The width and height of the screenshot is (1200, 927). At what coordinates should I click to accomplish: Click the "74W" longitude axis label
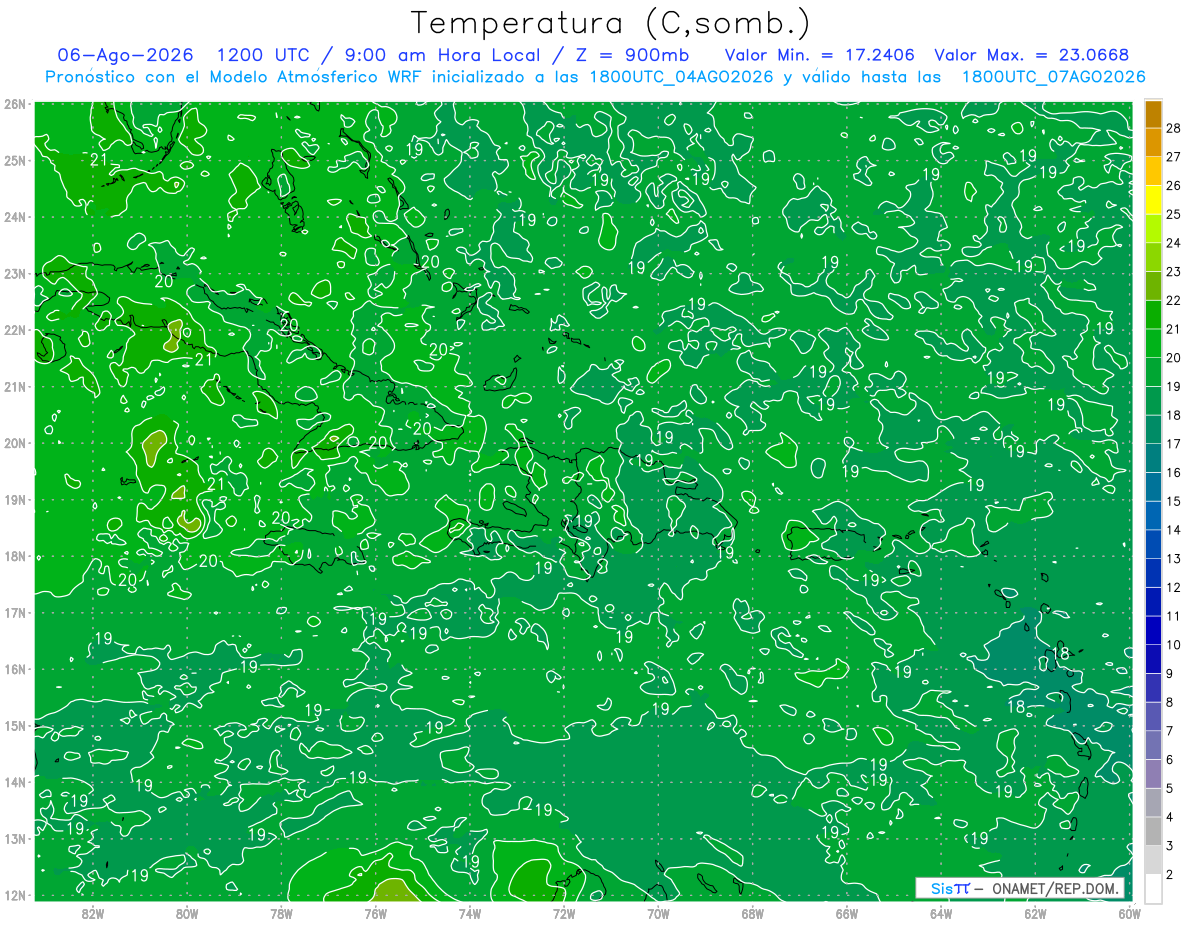coord(470,913)
